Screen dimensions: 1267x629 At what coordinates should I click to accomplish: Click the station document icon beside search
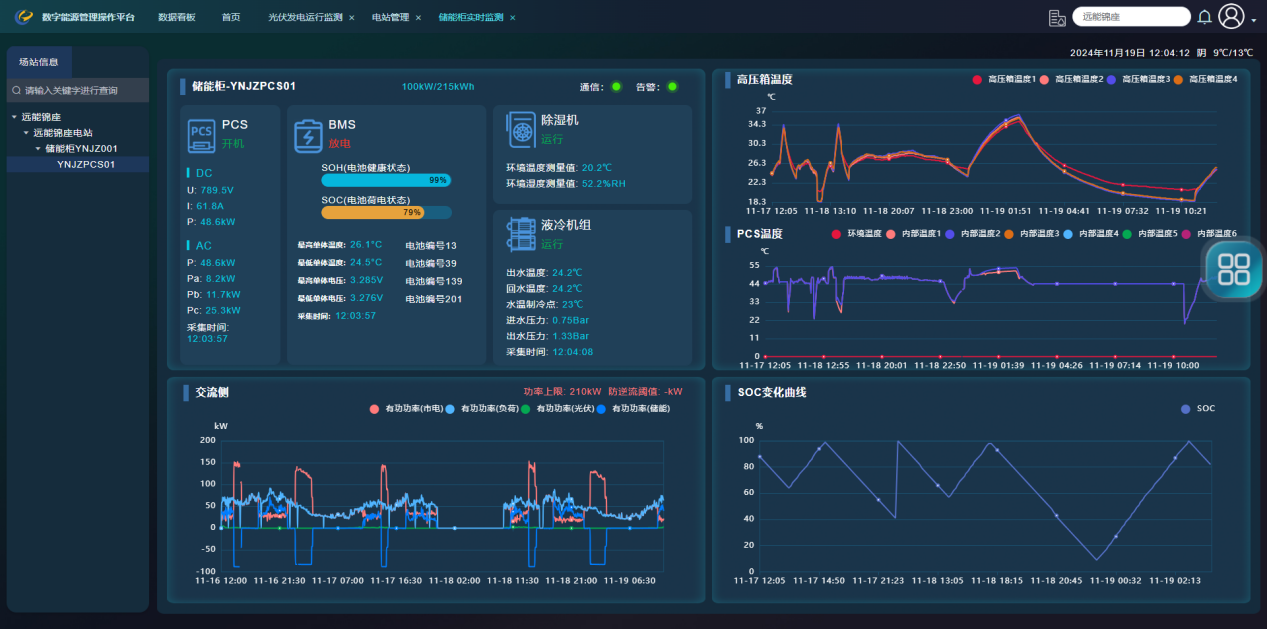coord(1057,17)
